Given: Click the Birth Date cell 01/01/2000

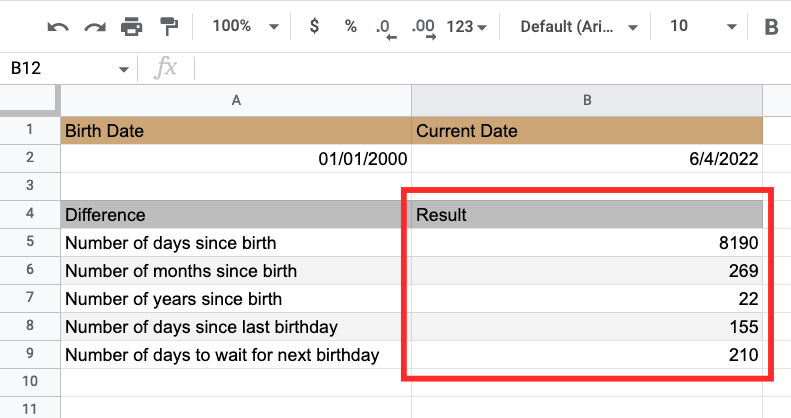Looking at the screenshot, I should (236, 158).
